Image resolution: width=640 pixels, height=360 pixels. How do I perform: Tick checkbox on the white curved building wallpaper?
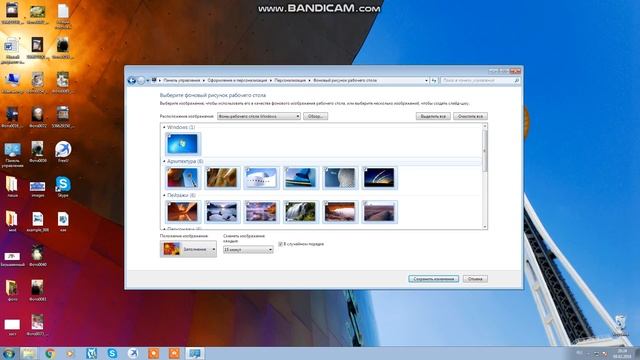[247, 170]
